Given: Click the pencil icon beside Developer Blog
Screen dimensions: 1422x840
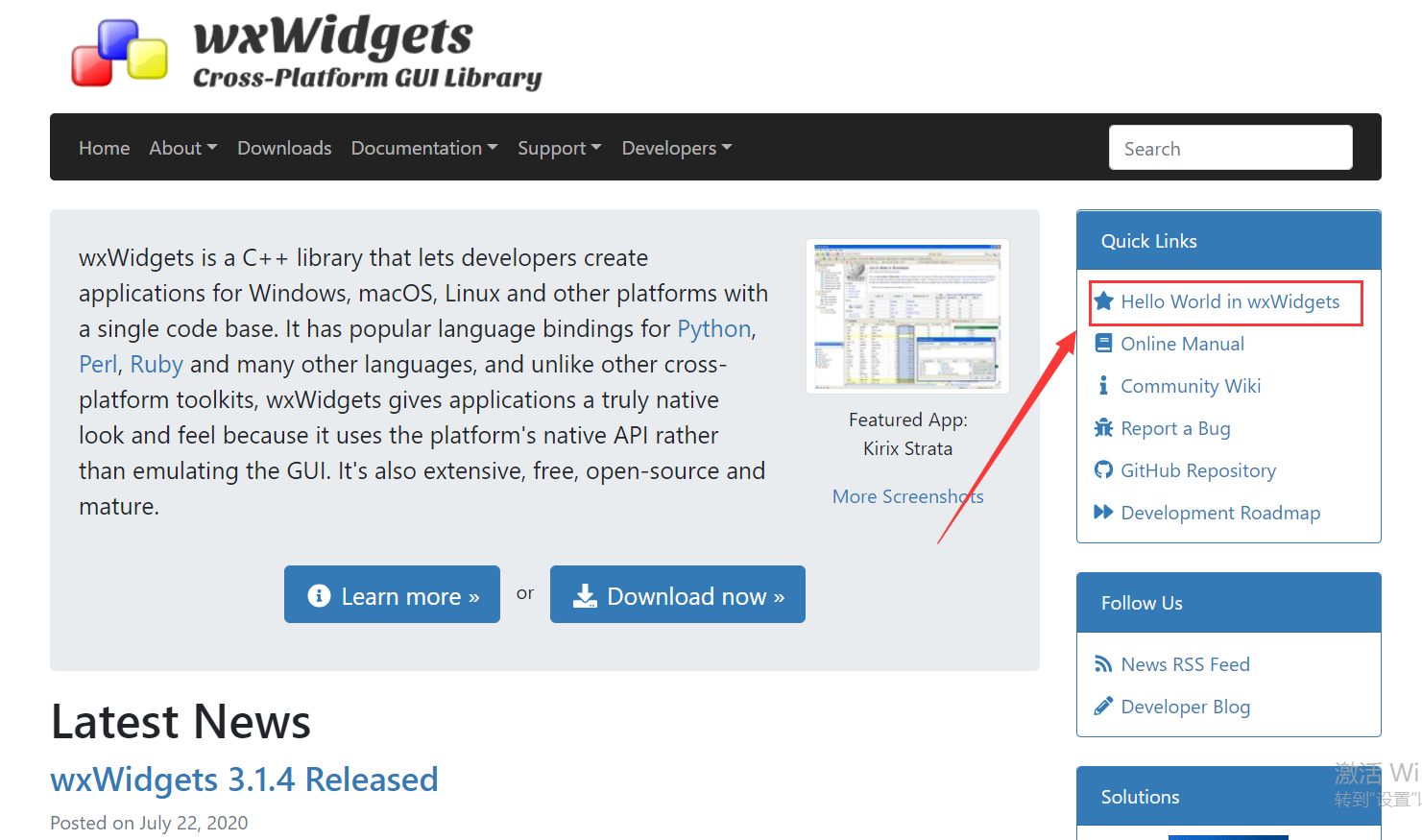Looking at the screenshot, I should click(1104, 707).
